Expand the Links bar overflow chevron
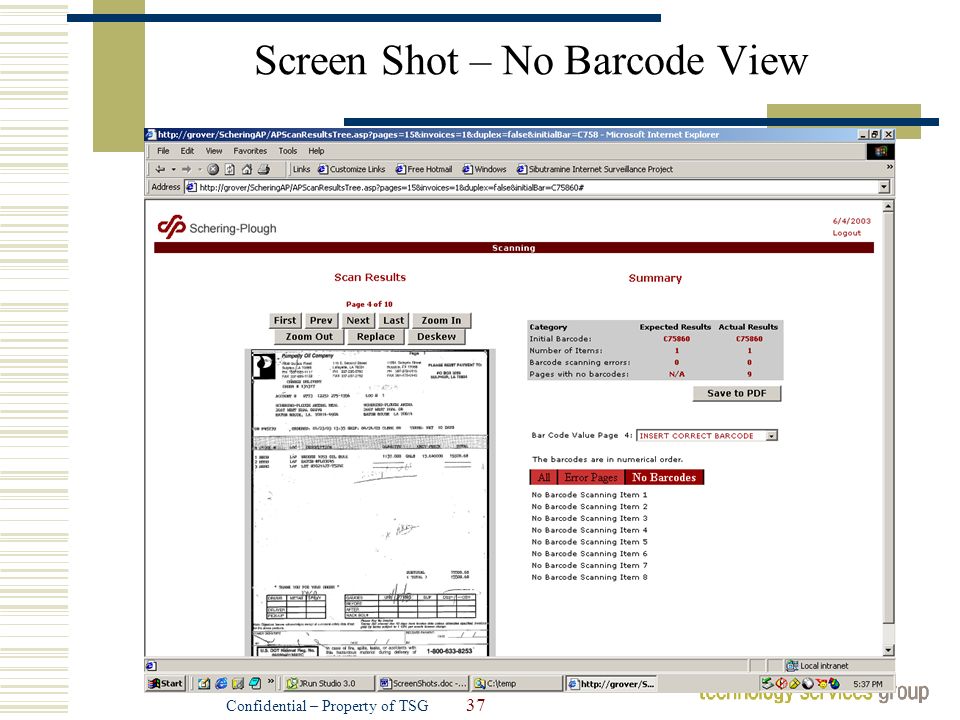 [889, 167]
